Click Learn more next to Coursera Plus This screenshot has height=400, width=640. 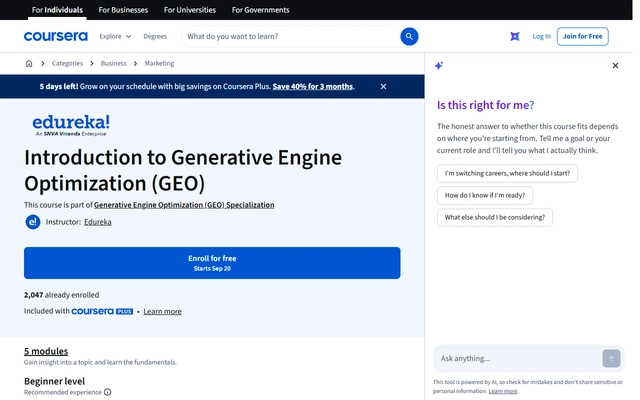click(162, 311)
